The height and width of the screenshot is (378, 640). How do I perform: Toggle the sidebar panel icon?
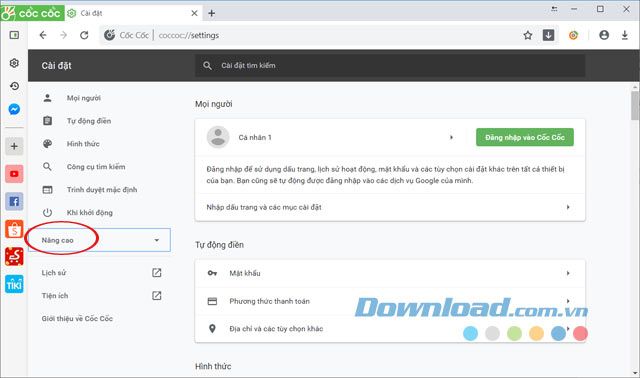pos(14,35)
